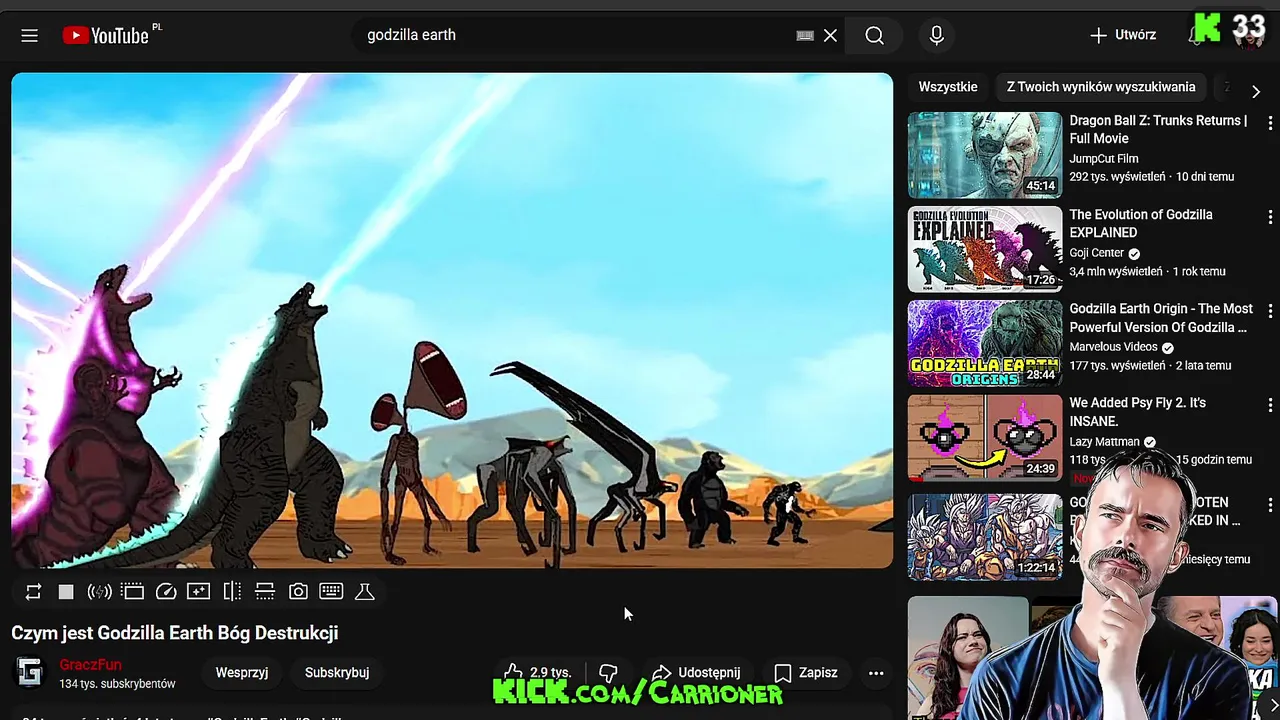Open Dragon Ball Z Trunks Returns thumbnail

[985, 155]
